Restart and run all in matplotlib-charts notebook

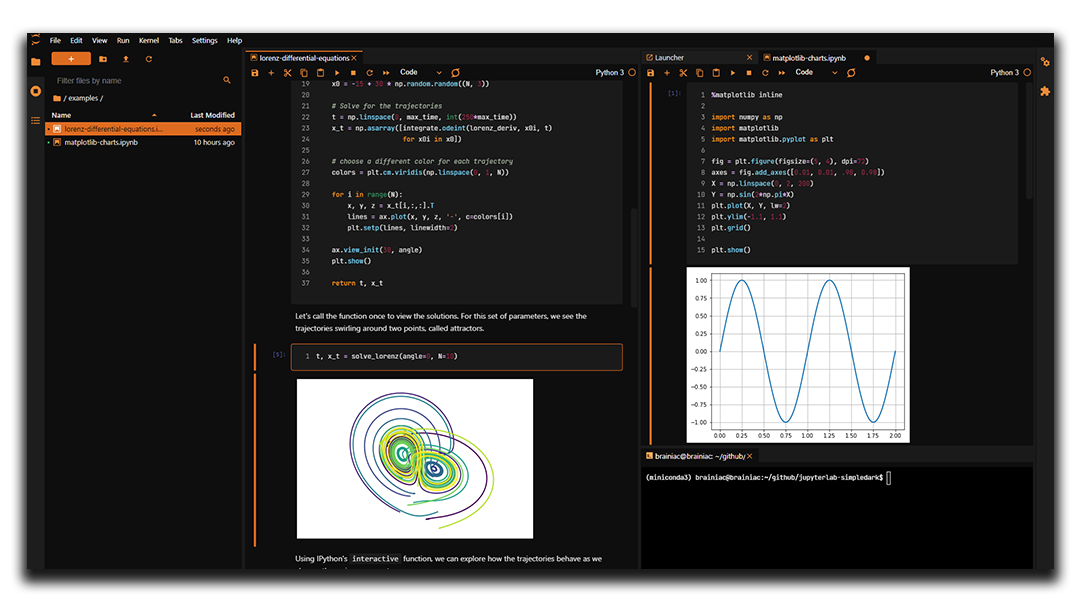click(x=782, y=72)
